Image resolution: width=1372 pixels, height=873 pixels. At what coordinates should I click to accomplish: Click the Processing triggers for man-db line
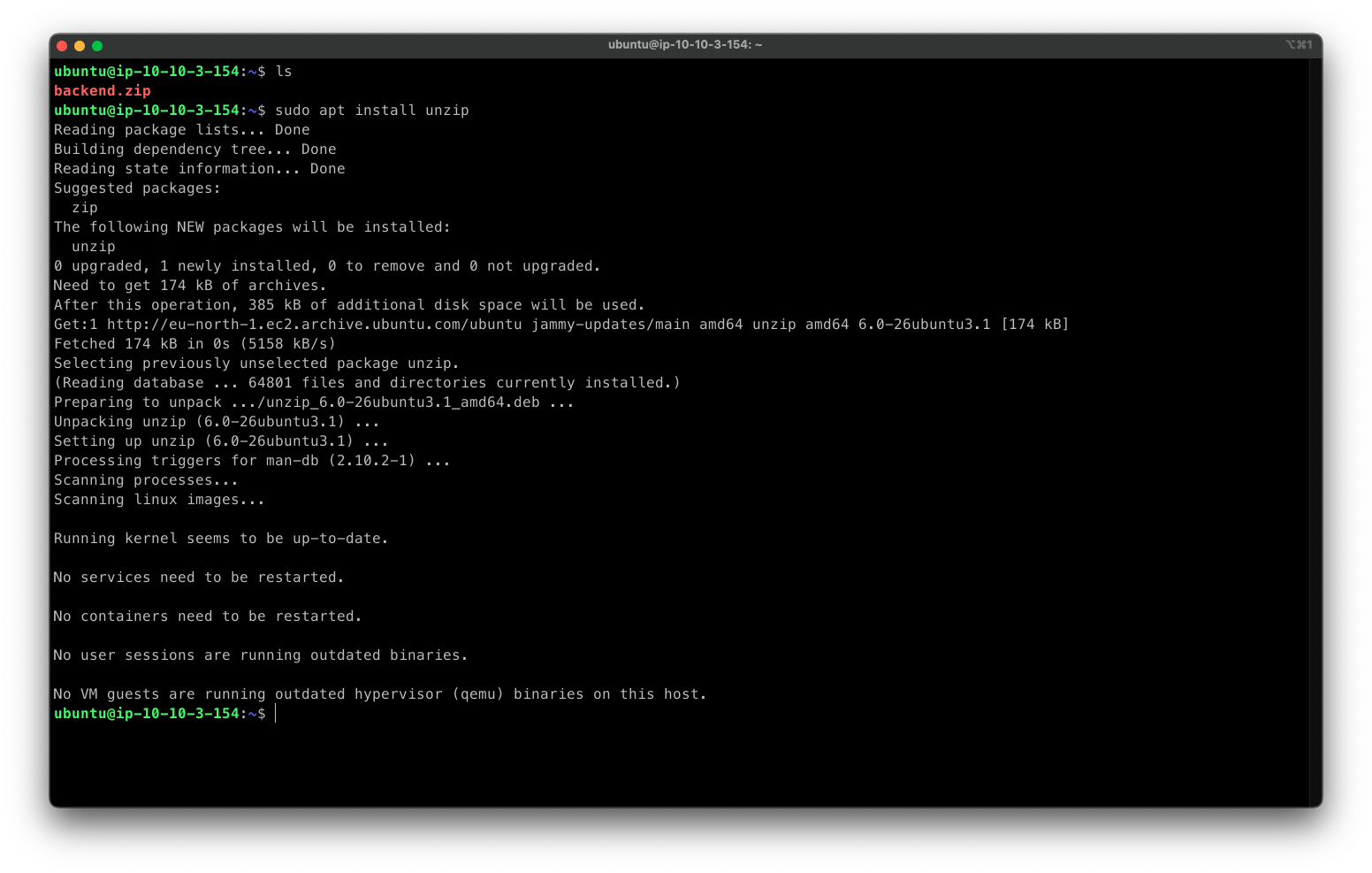(252, 460)
